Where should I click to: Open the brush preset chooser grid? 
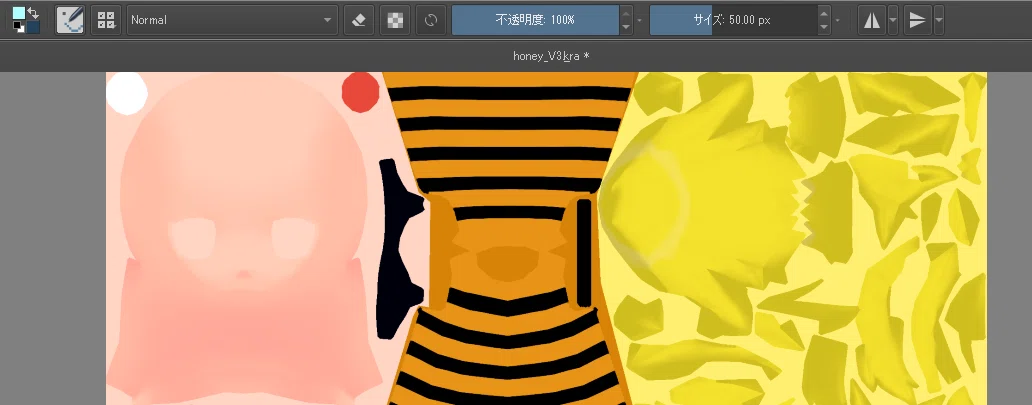106,20
